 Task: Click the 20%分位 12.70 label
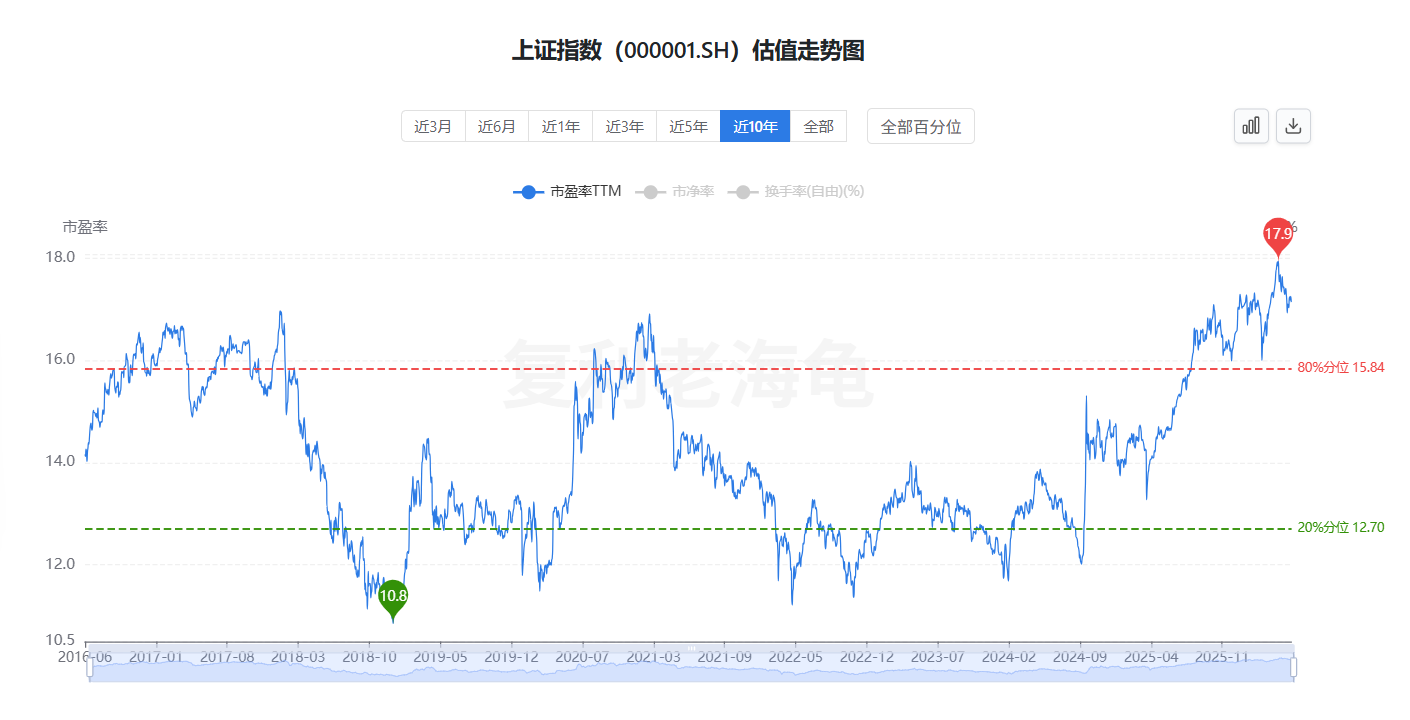(1341, 528)
